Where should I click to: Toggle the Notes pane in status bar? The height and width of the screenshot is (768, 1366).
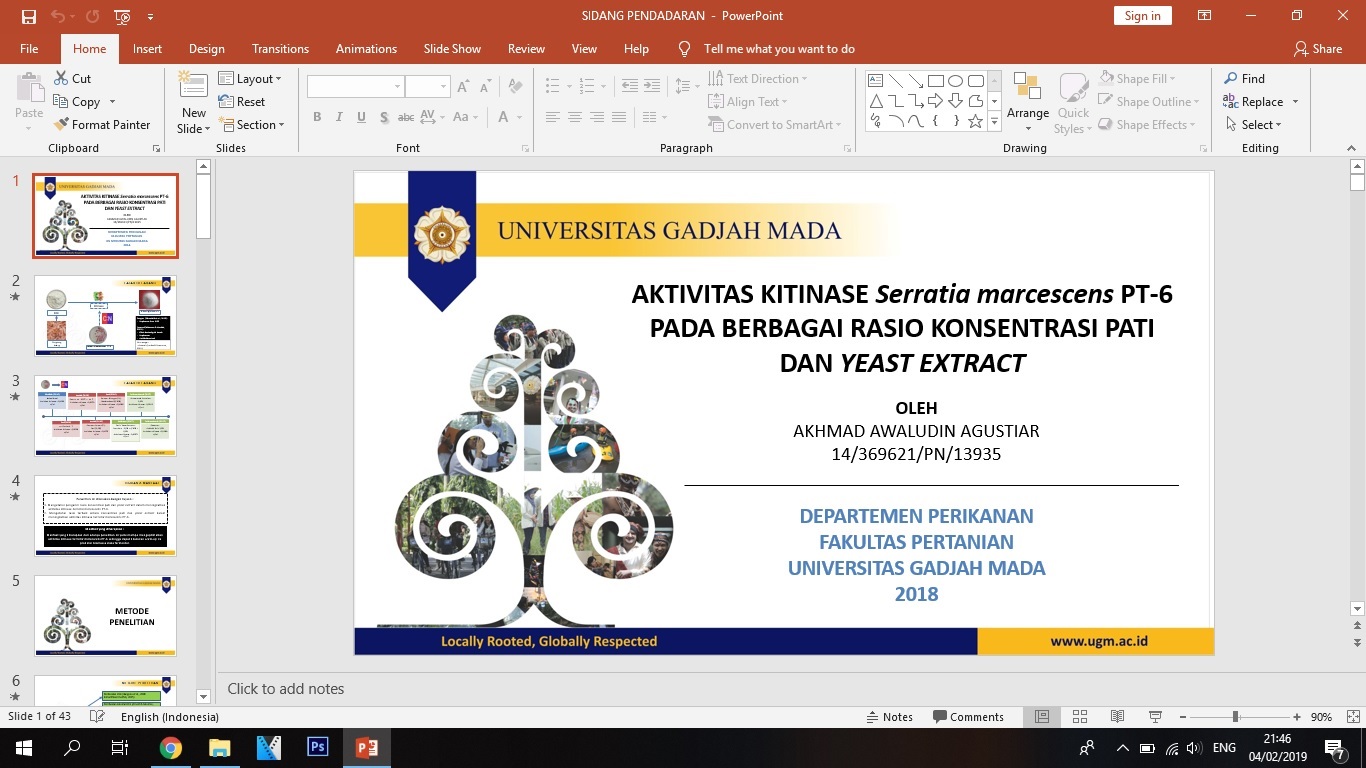tap(889, 717)
